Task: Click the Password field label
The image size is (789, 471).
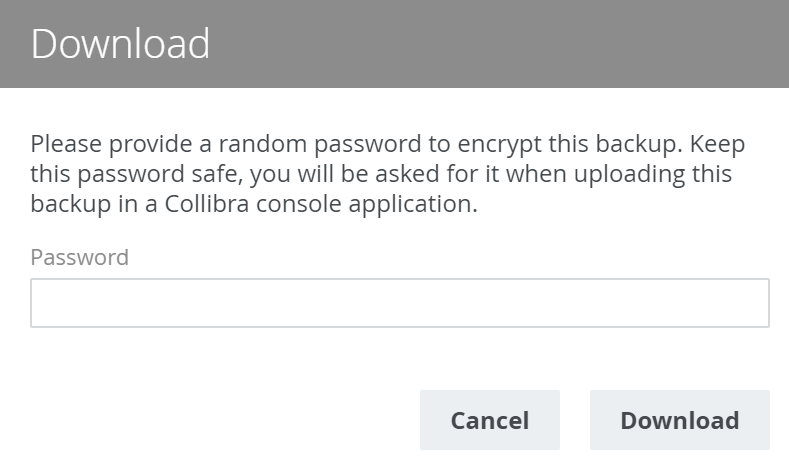Action: point(79,257)
